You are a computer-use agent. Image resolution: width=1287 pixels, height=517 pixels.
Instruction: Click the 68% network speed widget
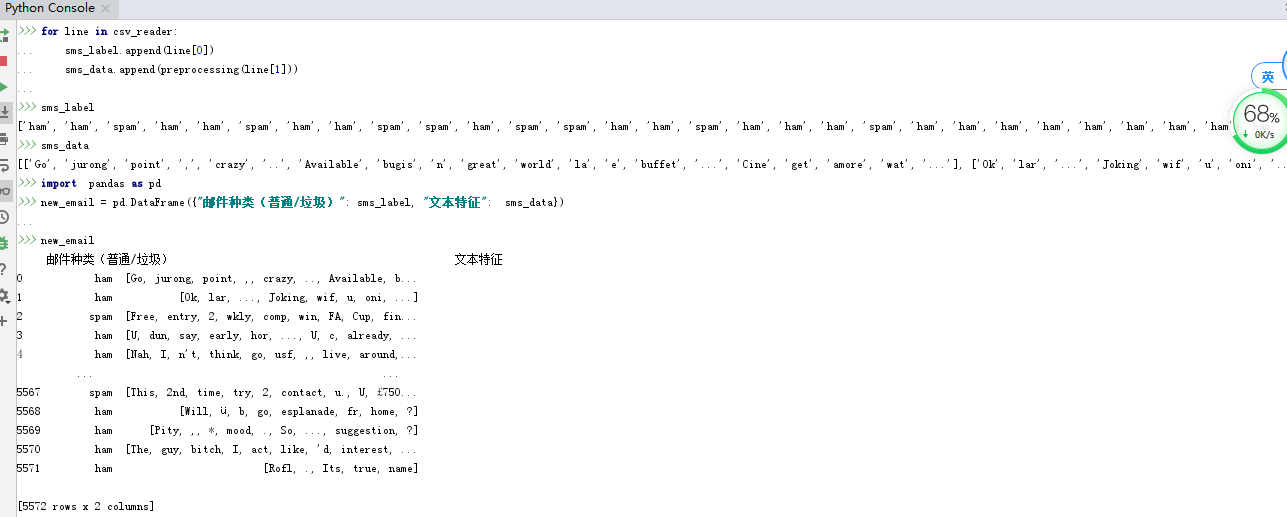pos(1261,119)
